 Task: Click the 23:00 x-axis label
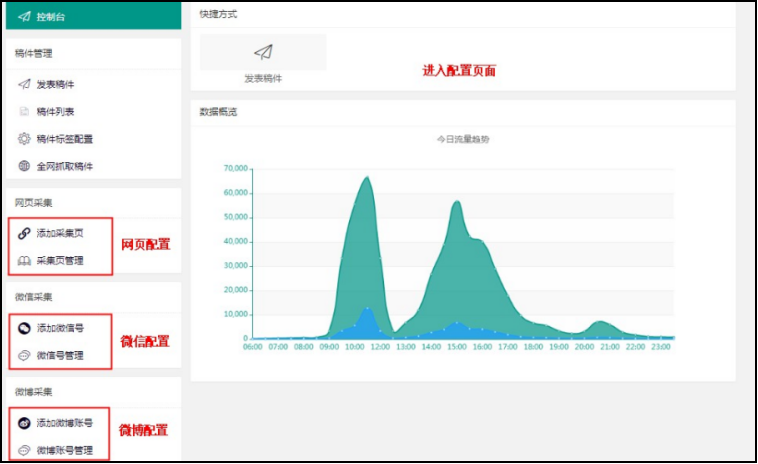(660, 347)
